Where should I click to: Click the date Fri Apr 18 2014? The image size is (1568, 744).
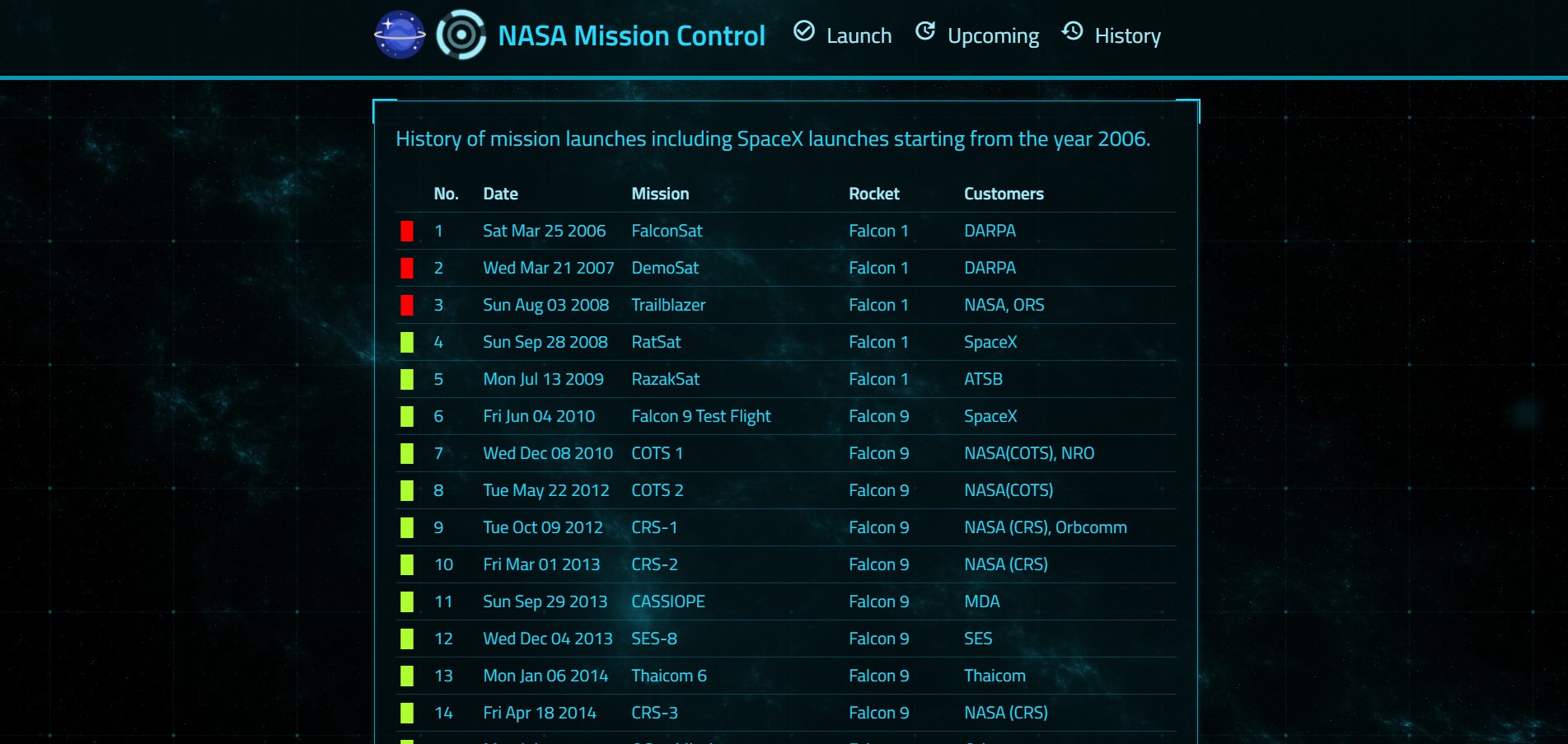(x=540, y=713)
